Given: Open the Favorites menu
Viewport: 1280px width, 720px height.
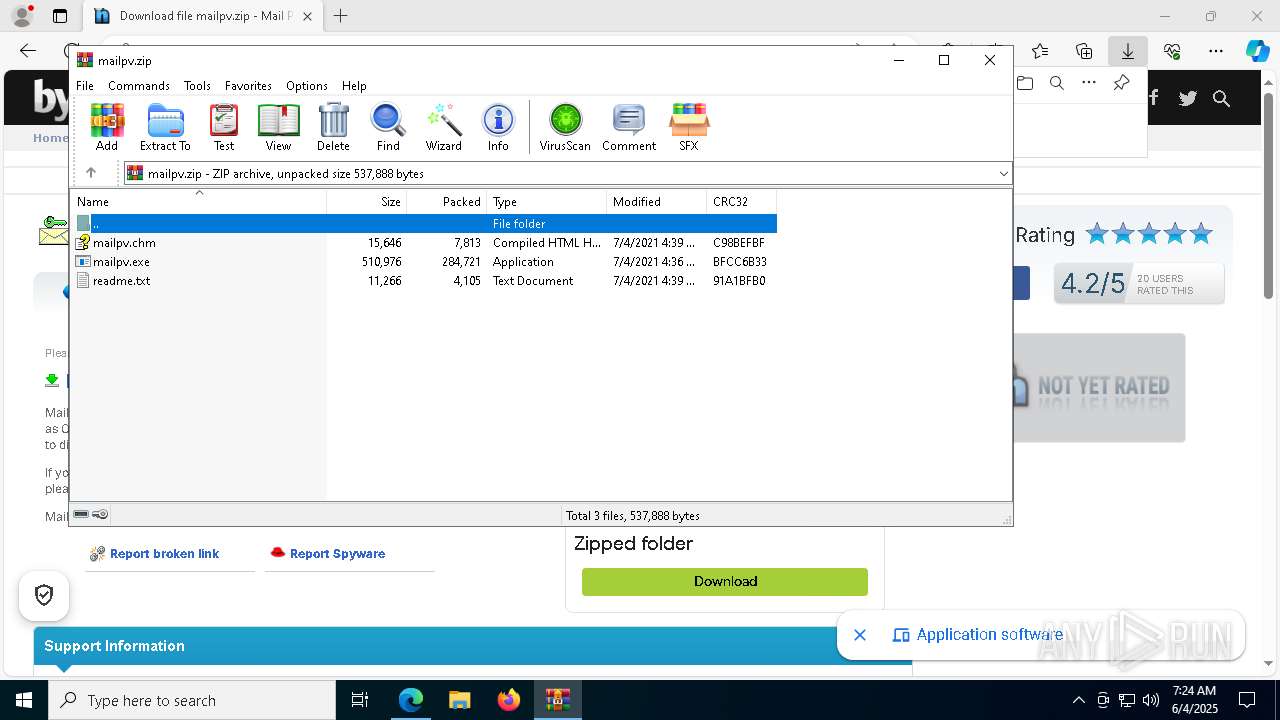Looking at the screenshot, I should click(248, 86).
